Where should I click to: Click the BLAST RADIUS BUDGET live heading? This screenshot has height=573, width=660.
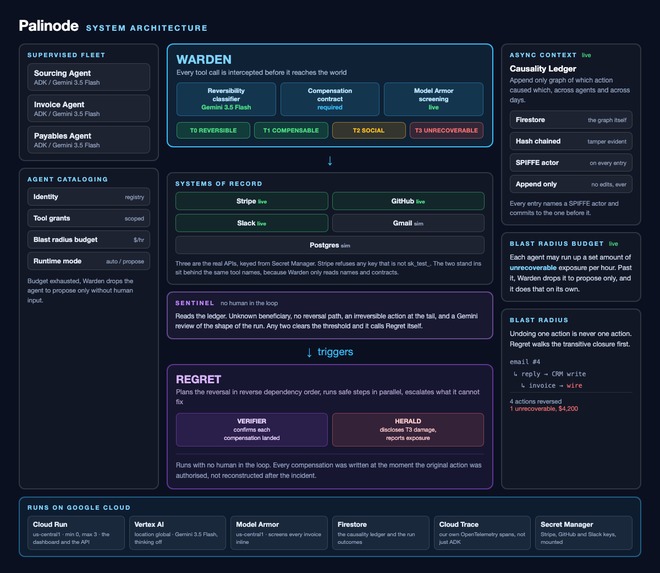point(564,244)
